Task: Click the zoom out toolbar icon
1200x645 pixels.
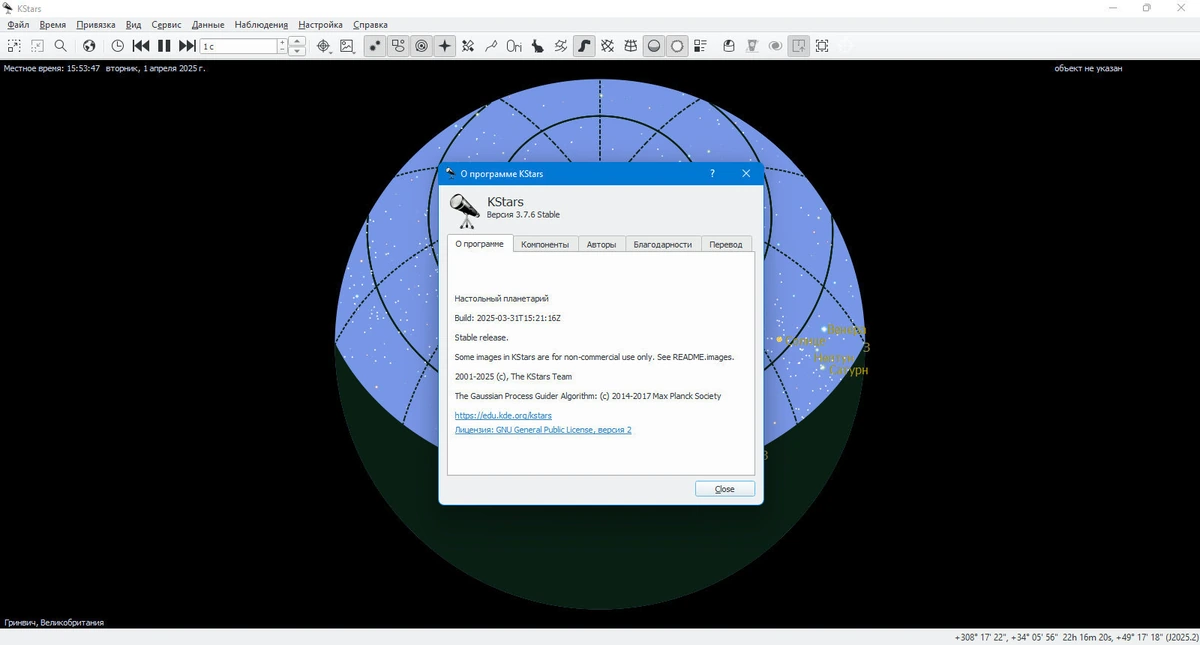Action: (37, 46)
